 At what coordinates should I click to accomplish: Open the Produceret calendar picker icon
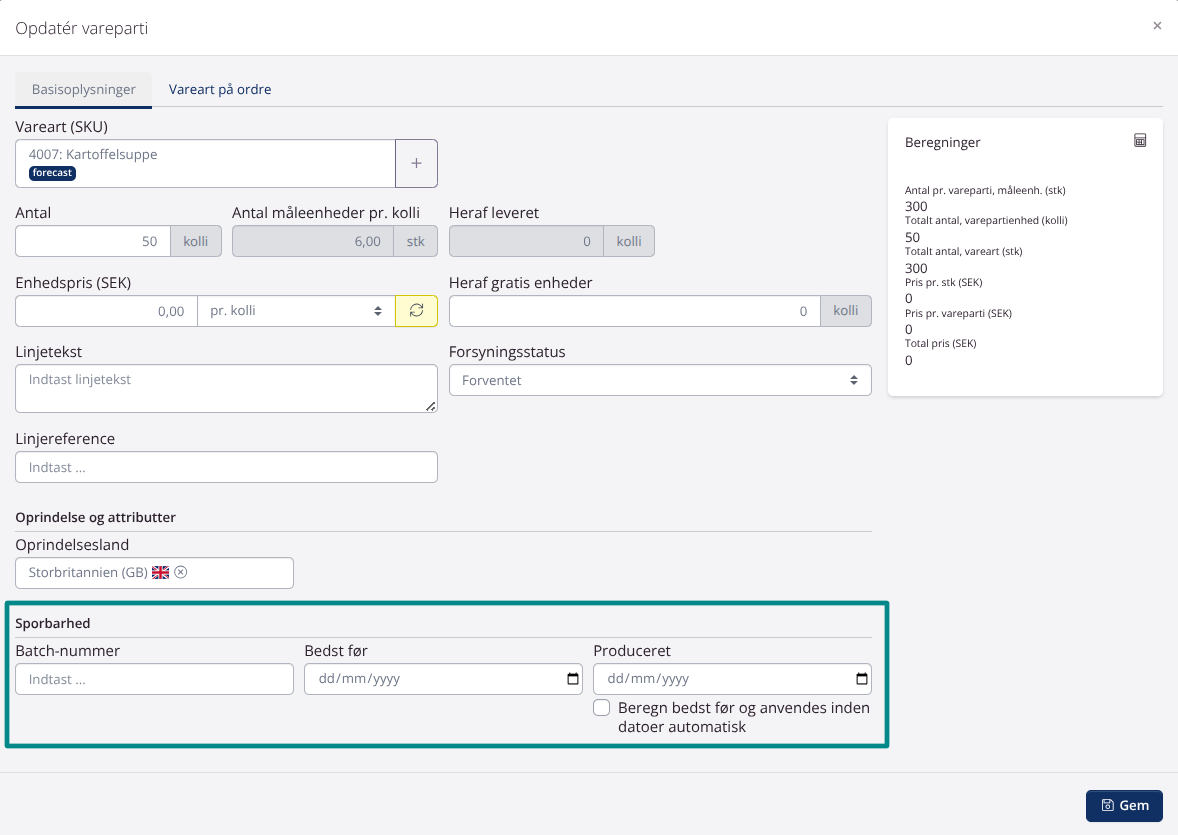point(862,680)
